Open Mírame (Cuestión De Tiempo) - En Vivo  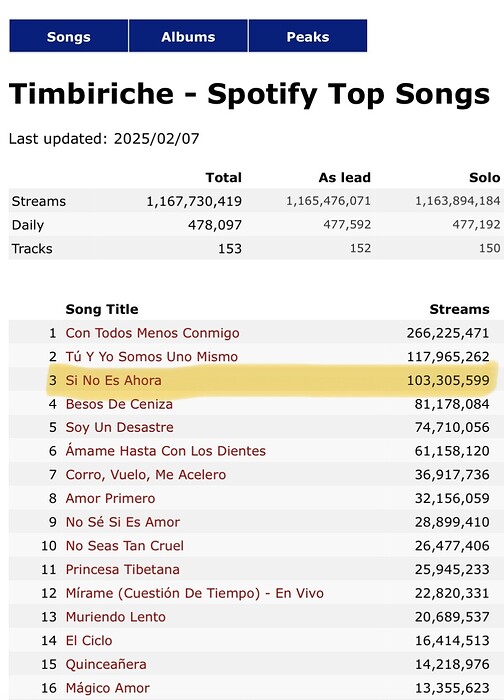(195, 593)
